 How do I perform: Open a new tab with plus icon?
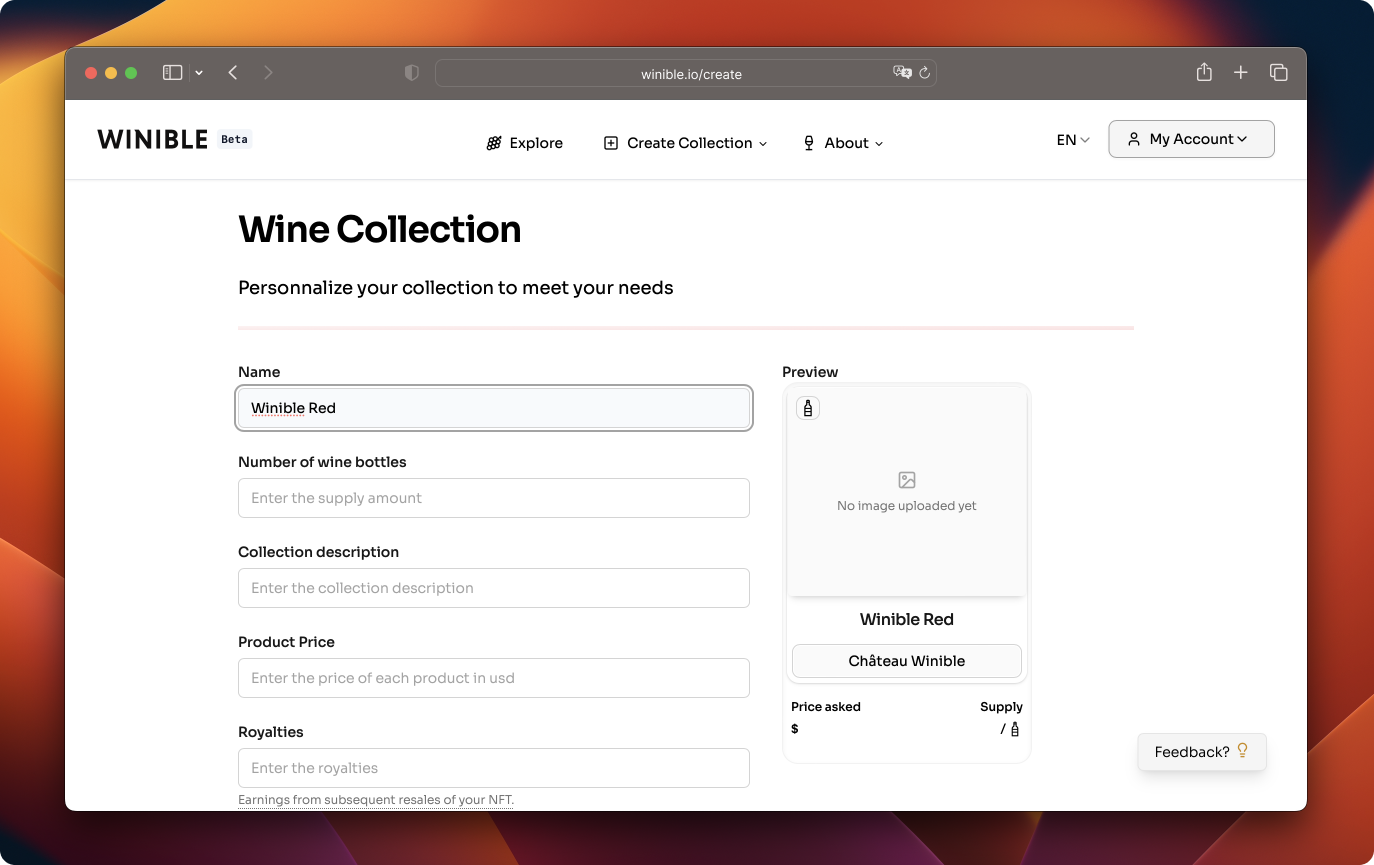1241,73
